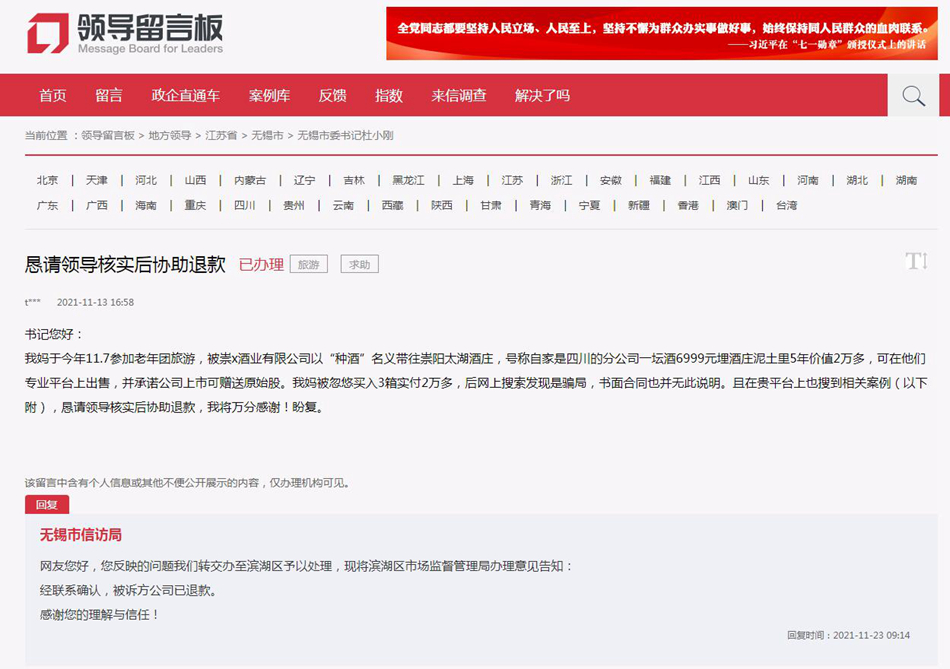The image size is (950, 669).
Task: Click 无锡市 breadcrumb link
Action: coord(267,135)
